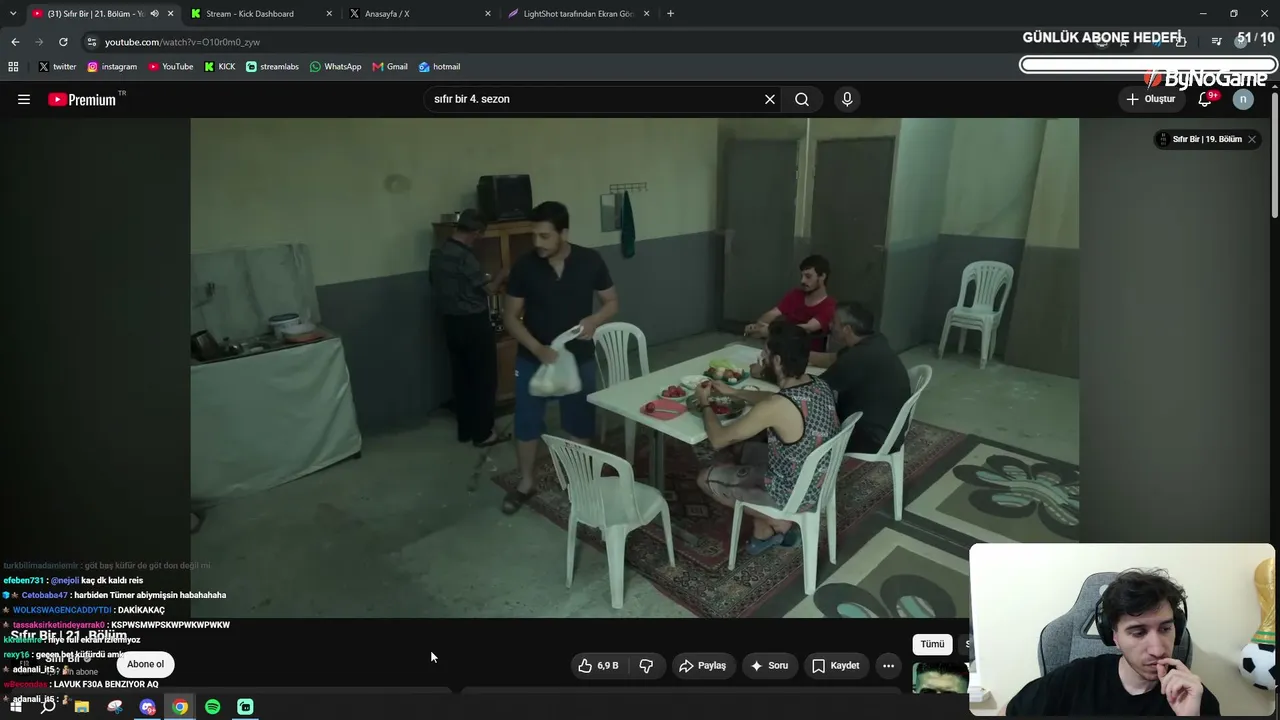Open the KICK bookmark

click(220, 67)
